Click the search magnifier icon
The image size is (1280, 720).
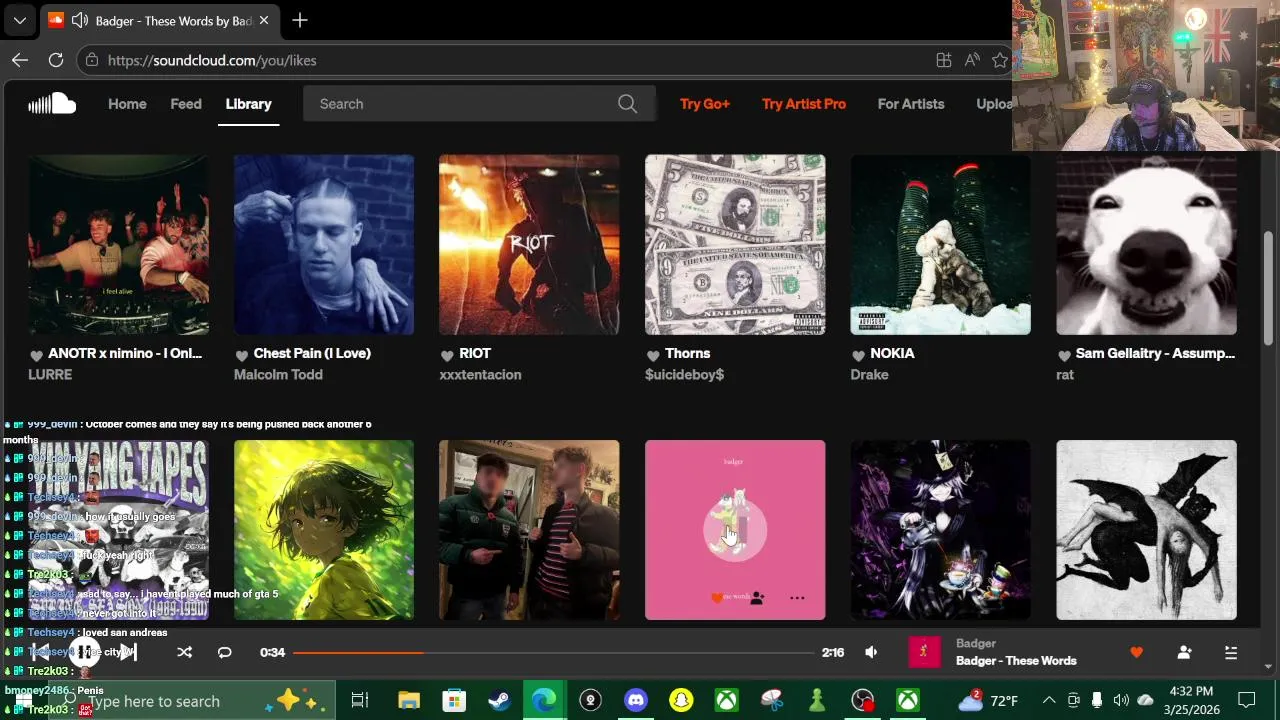click(x=627, y=104)
